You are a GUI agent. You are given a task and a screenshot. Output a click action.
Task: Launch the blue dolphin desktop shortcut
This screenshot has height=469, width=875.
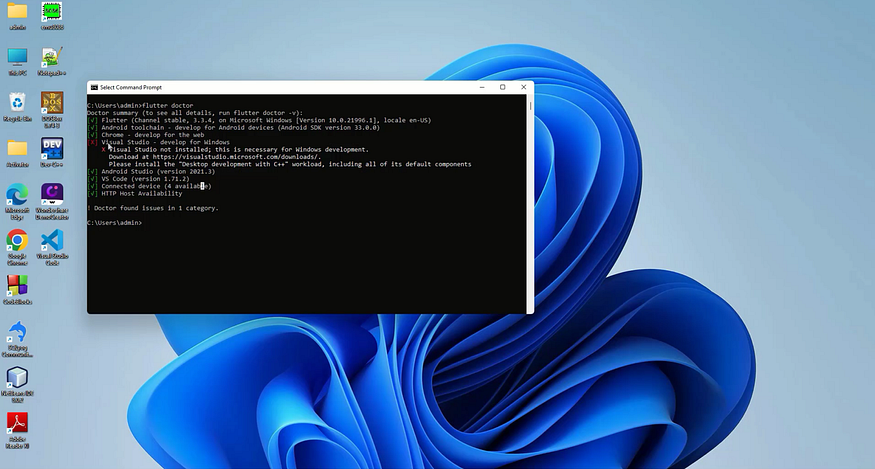tap(17, 339)
